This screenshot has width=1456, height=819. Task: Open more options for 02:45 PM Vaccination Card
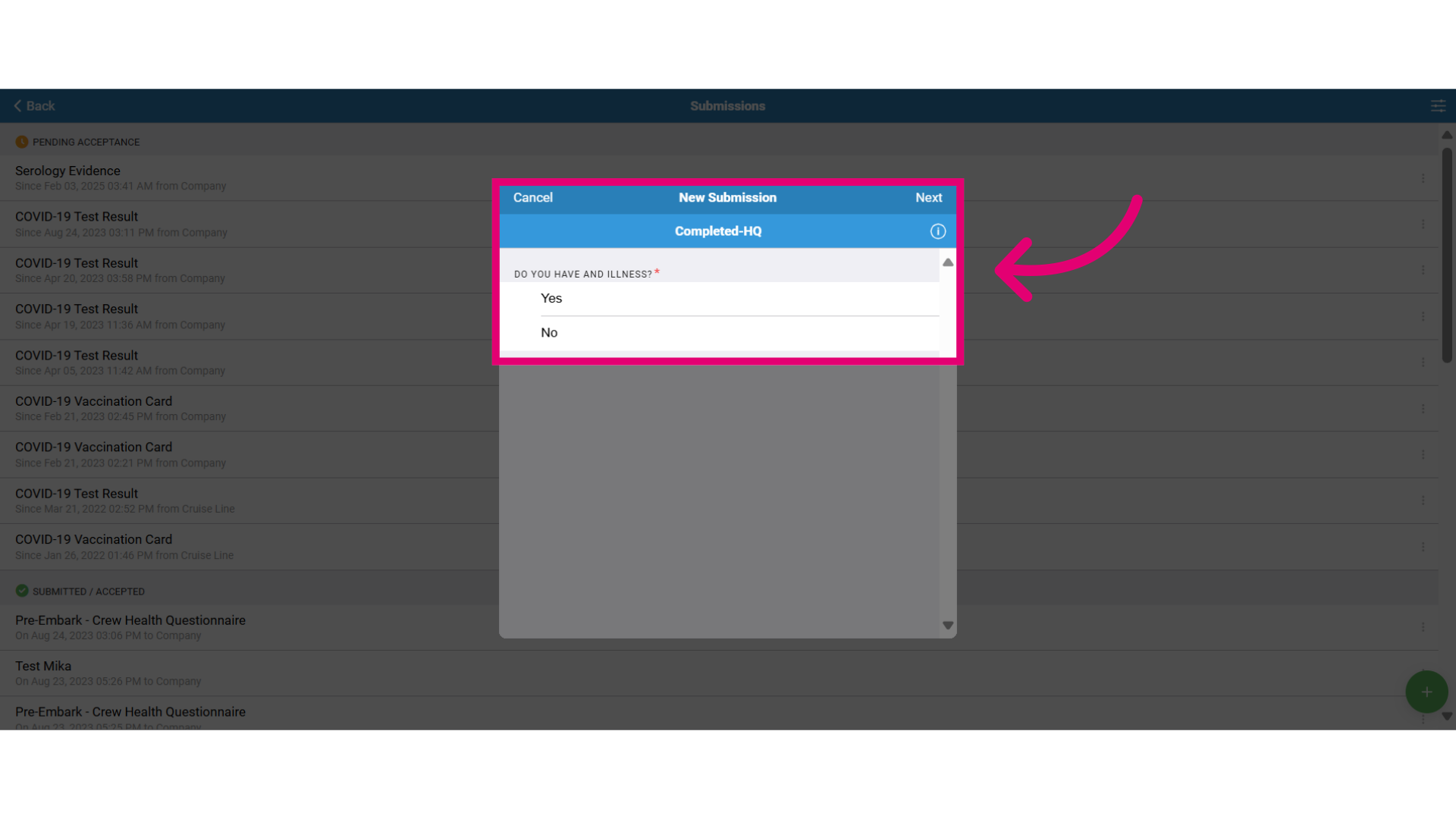click(x=1423, y=409)
